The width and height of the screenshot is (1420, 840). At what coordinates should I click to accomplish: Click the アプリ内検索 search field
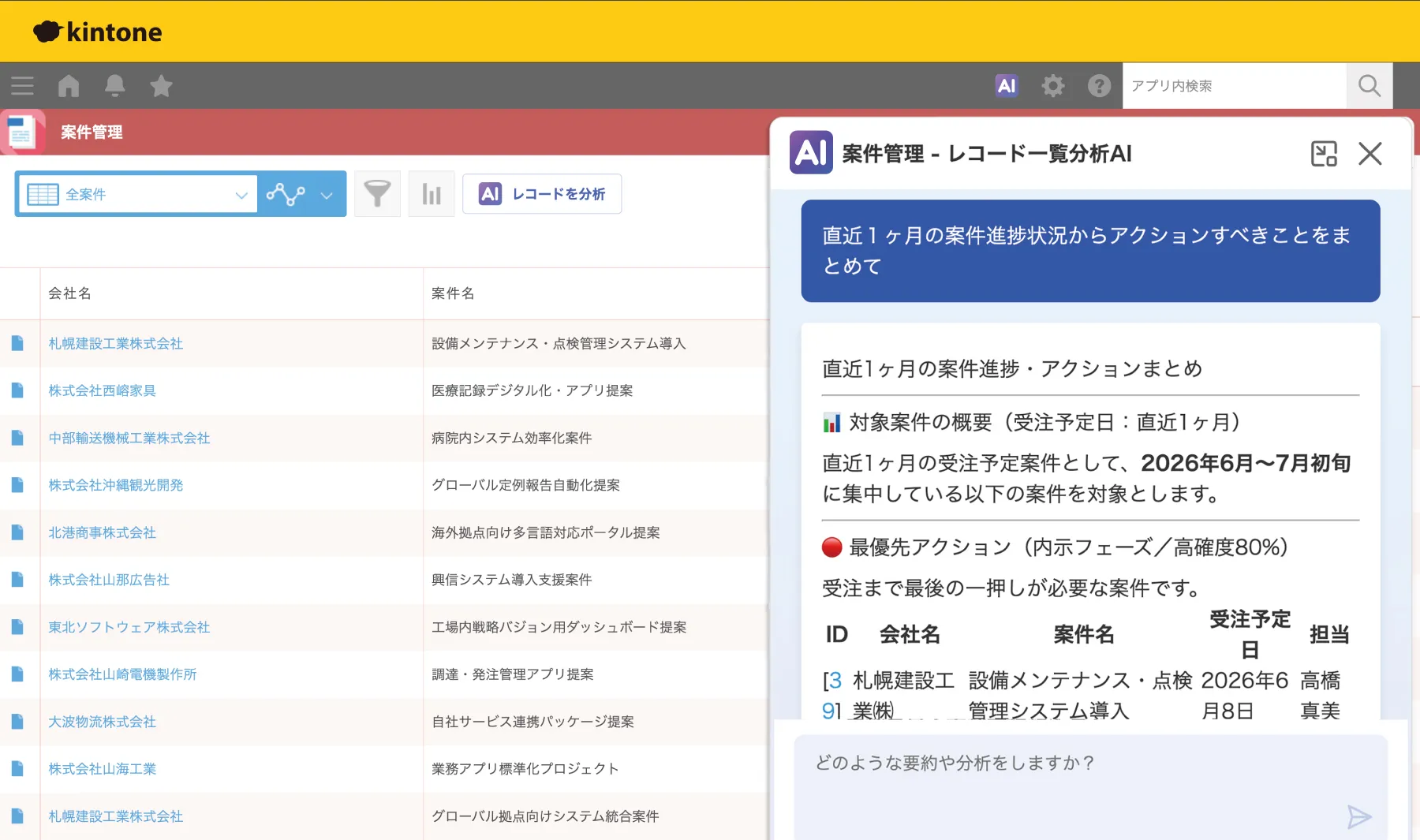(x=1234, y=85)
